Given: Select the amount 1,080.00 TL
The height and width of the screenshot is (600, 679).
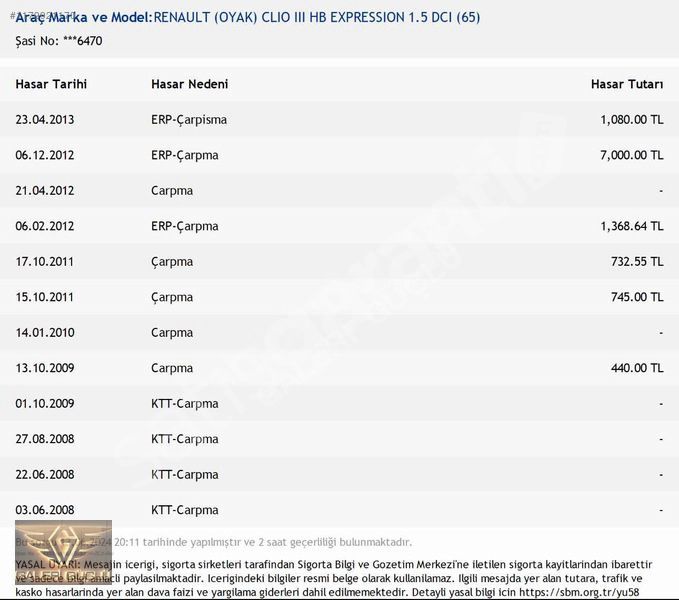Looking at the screenshot, I should coord(631,119).
